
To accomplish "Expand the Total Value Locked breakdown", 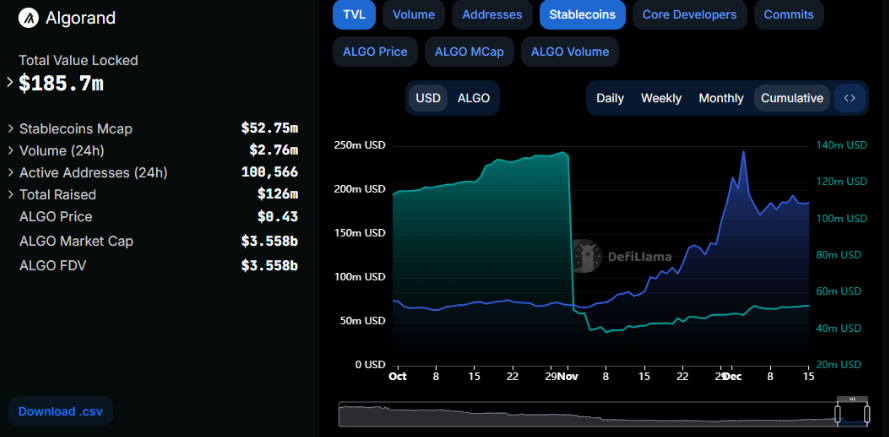I will tap(11, 83).
